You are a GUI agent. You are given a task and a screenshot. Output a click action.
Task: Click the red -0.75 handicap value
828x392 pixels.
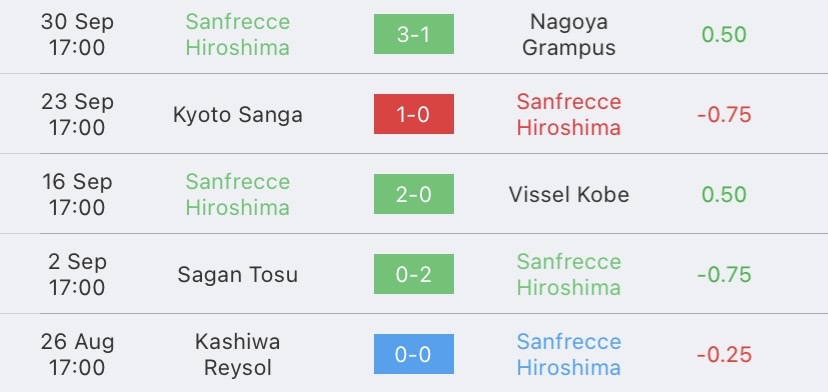pos(724,115)
